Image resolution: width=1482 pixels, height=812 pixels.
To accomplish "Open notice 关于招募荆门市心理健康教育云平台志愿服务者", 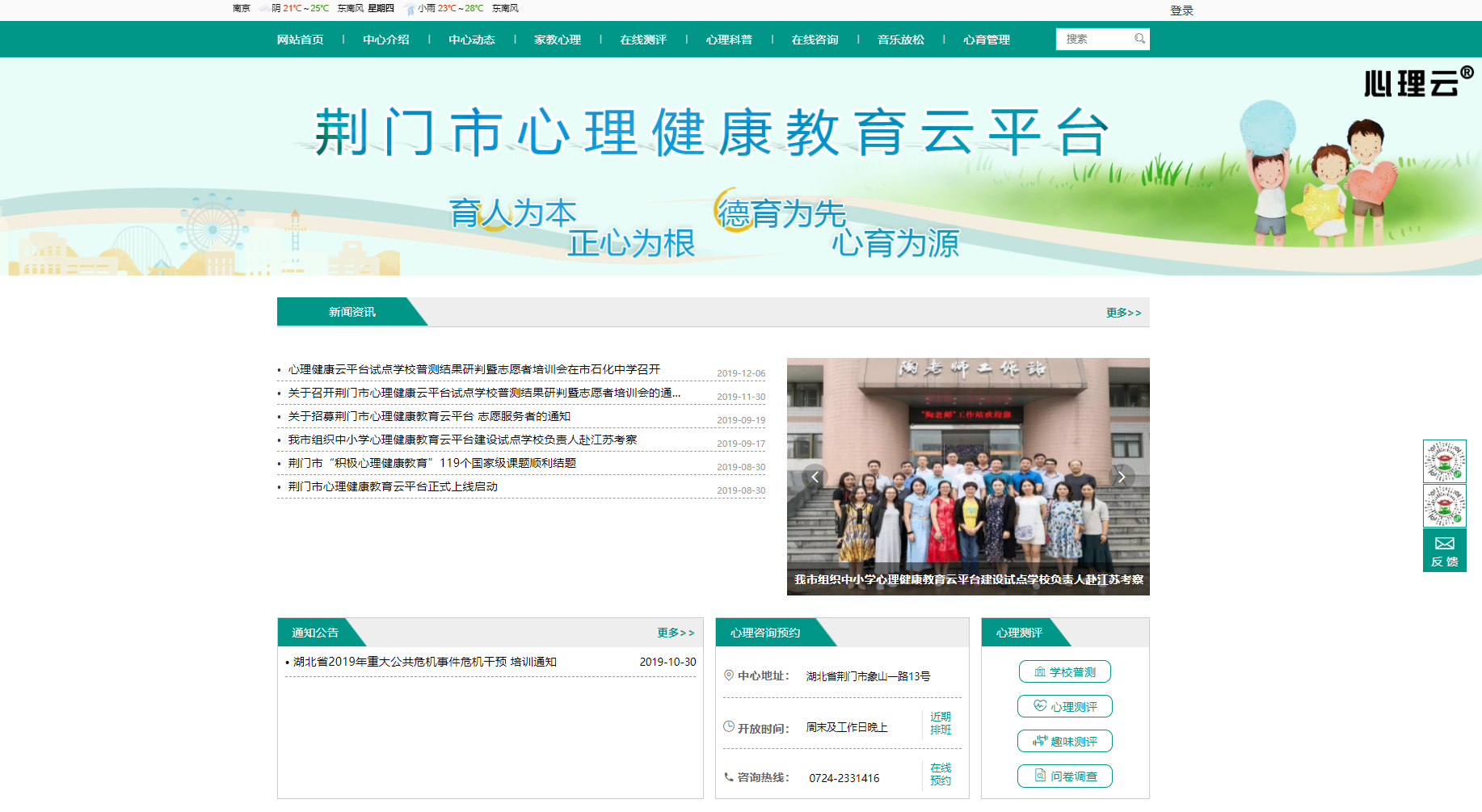I will coord(429,416).
